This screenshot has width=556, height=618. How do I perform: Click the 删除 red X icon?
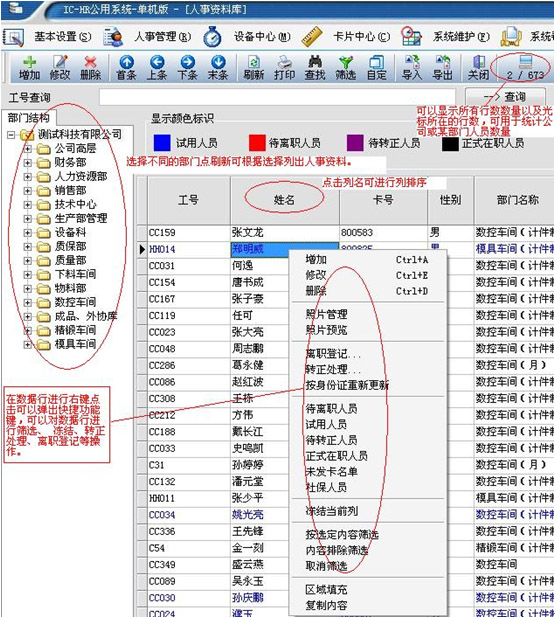pos(91,62)
